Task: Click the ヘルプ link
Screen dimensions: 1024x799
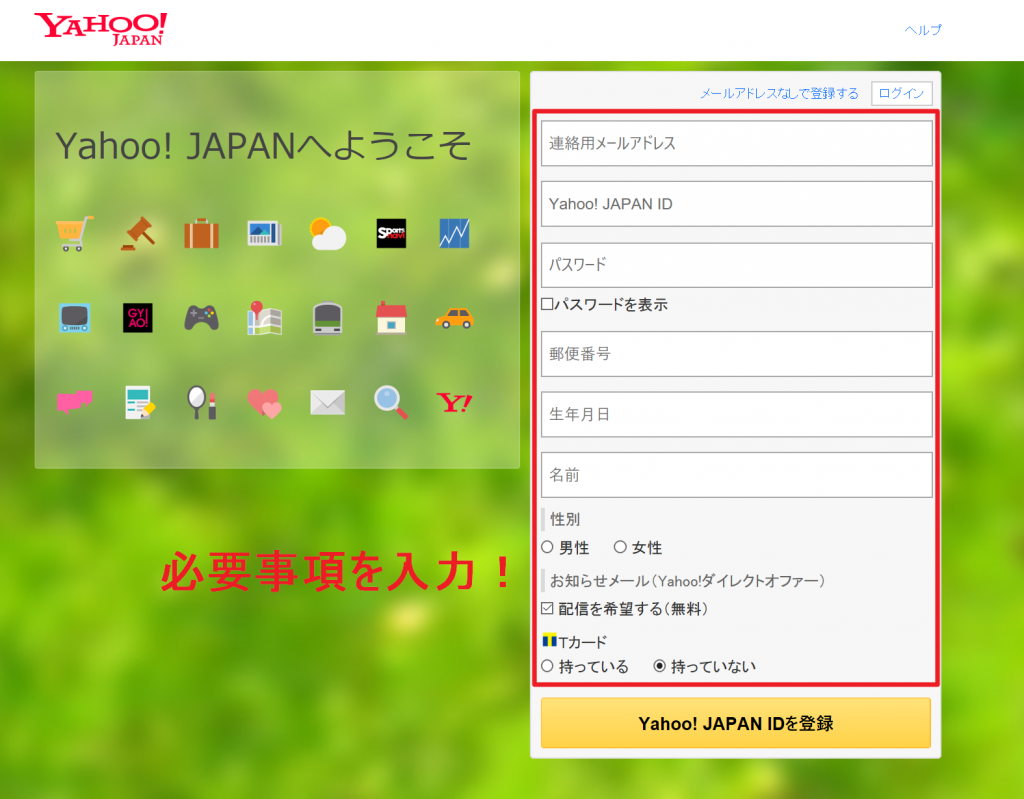Action: point(923,29)
